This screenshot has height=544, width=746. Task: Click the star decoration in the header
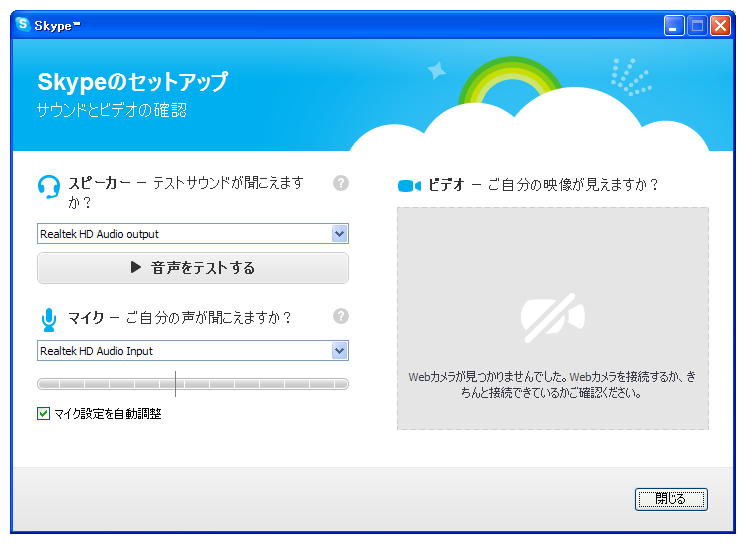437,71
